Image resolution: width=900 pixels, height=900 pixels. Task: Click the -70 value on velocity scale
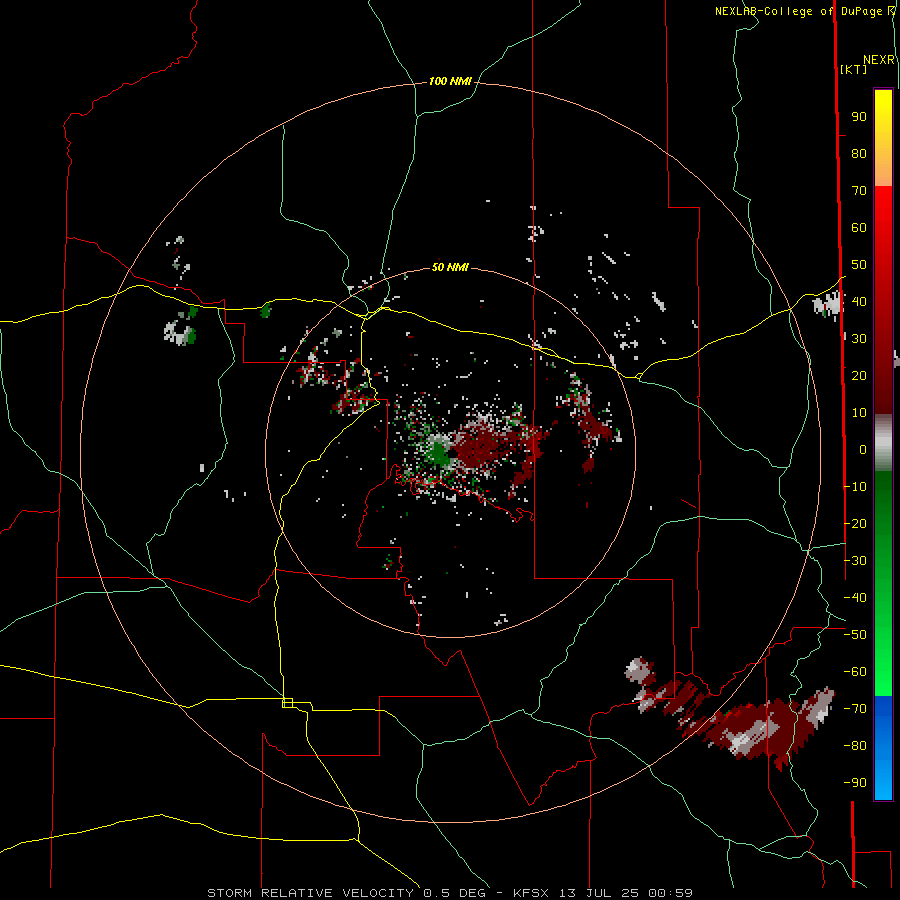tap(855, 709)
